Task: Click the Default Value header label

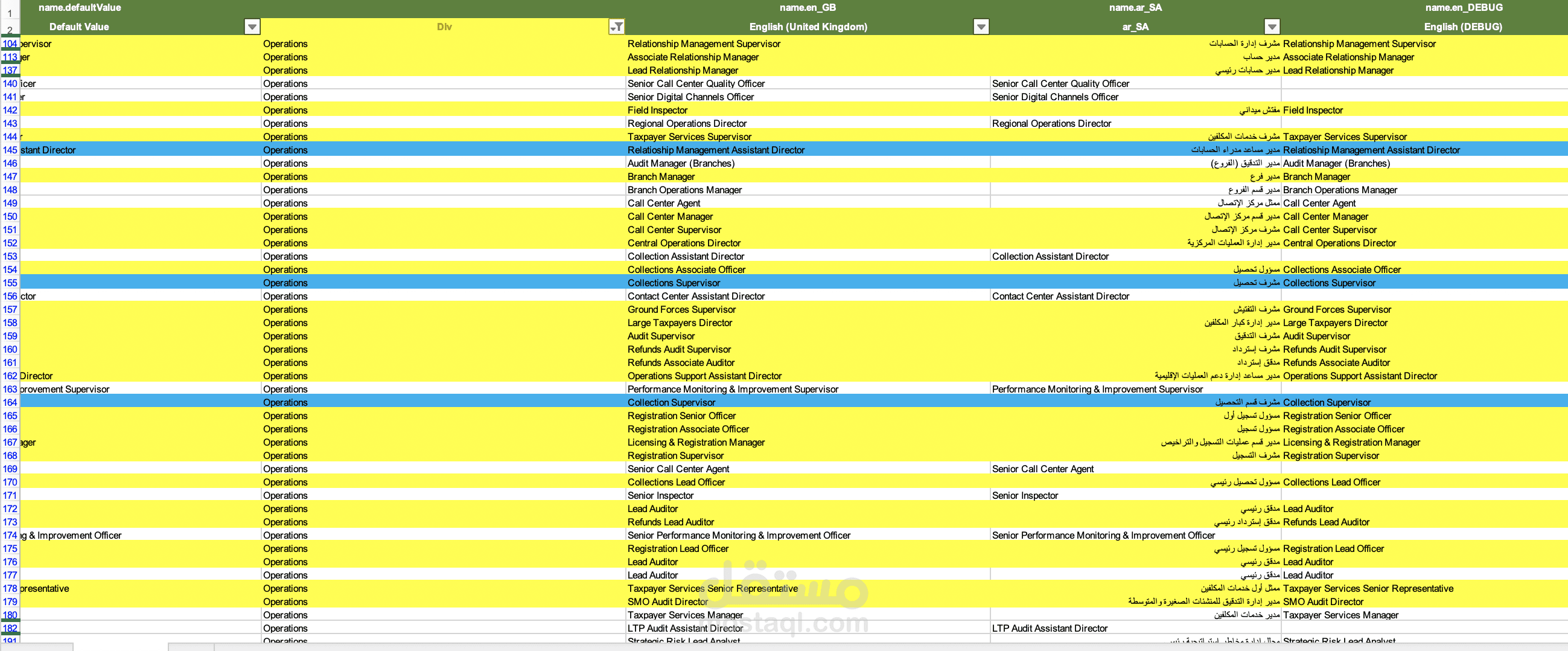Action: [79, 27]
